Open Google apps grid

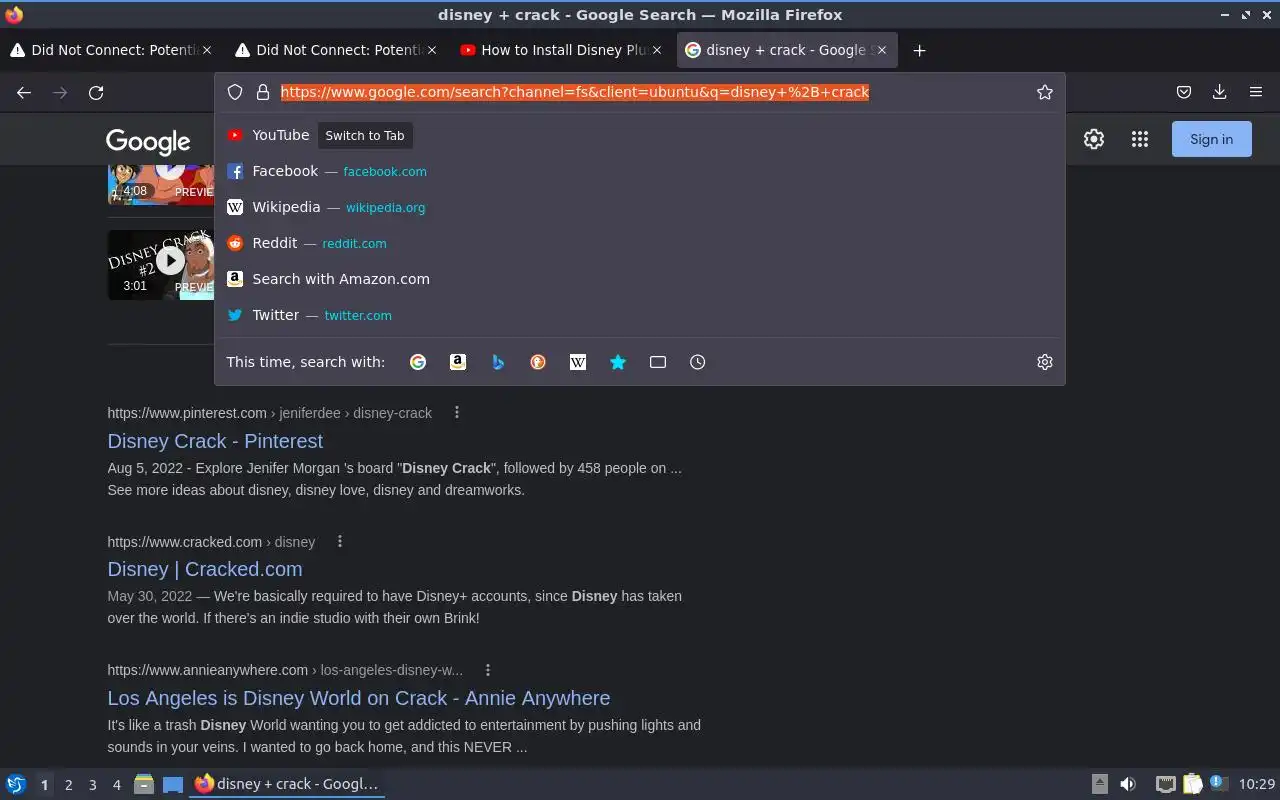click(1140, 139)
